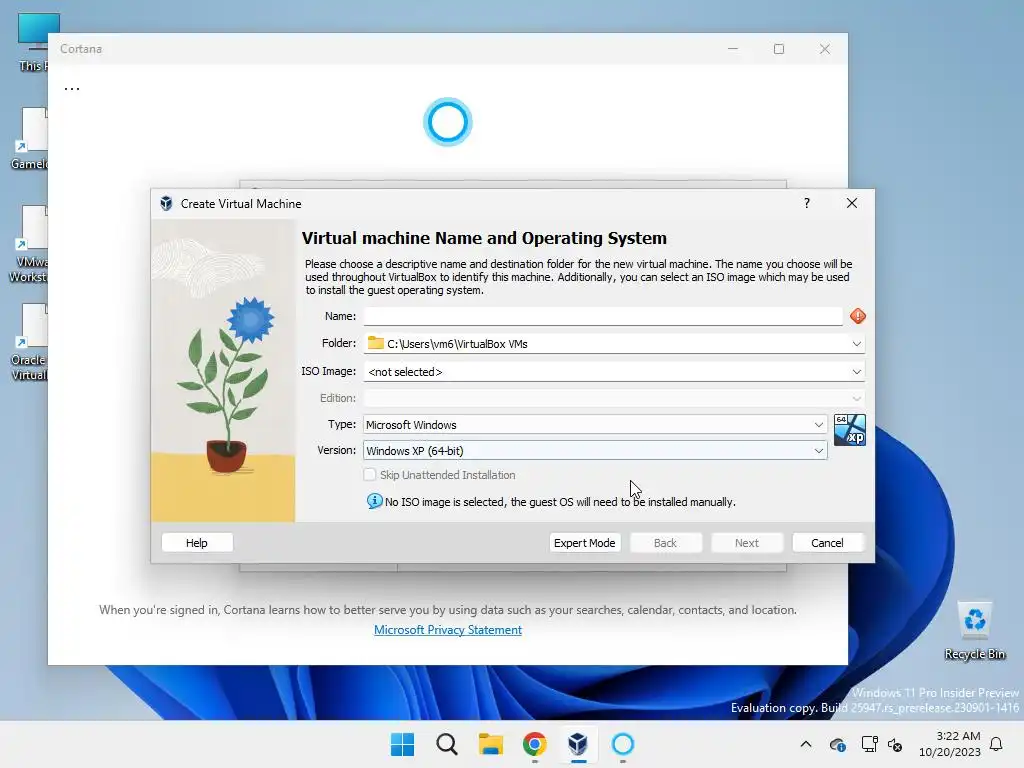
Task: Click VirtualBox icon in taskbar
Action: tap(578, 744)
